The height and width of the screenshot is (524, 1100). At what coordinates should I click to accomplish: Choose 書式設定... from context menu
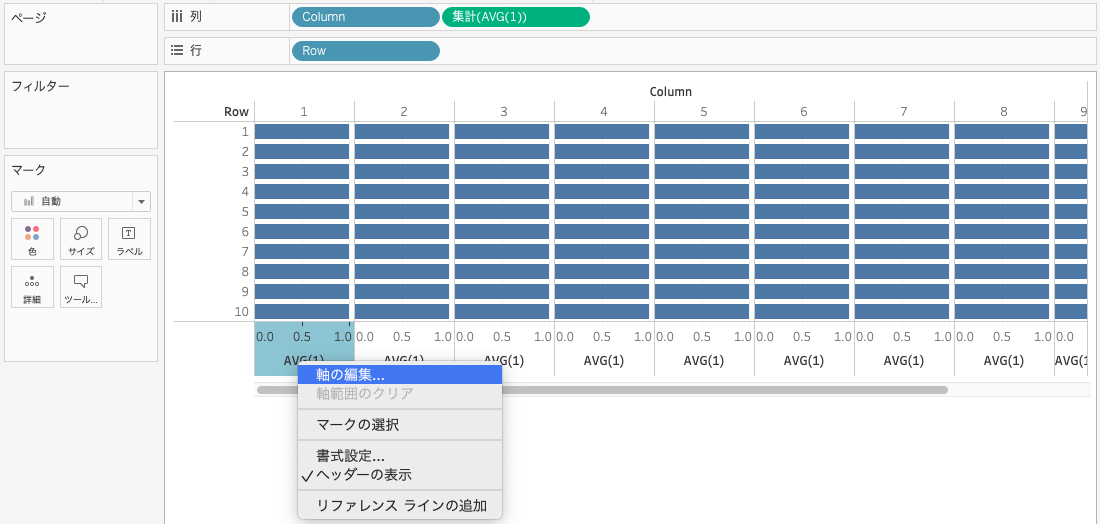coord(400,457)
